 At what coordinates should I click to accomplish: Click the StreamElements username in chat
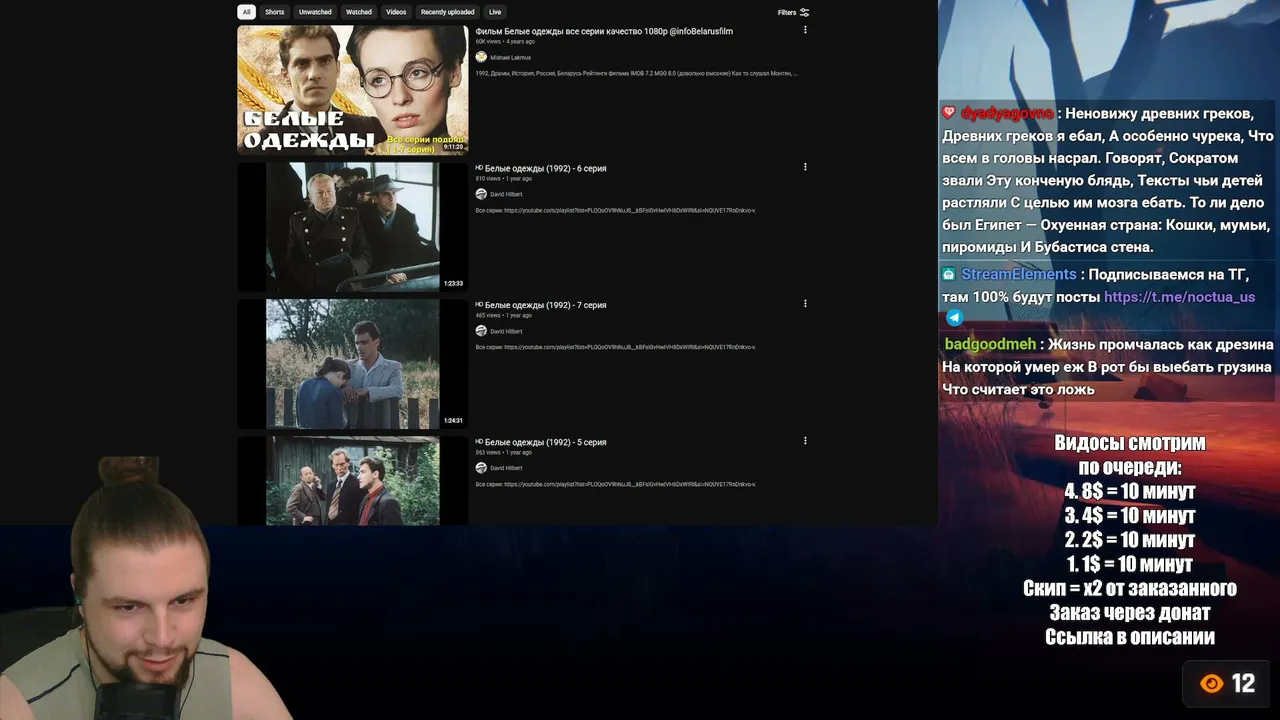[x=1019, y=274]
